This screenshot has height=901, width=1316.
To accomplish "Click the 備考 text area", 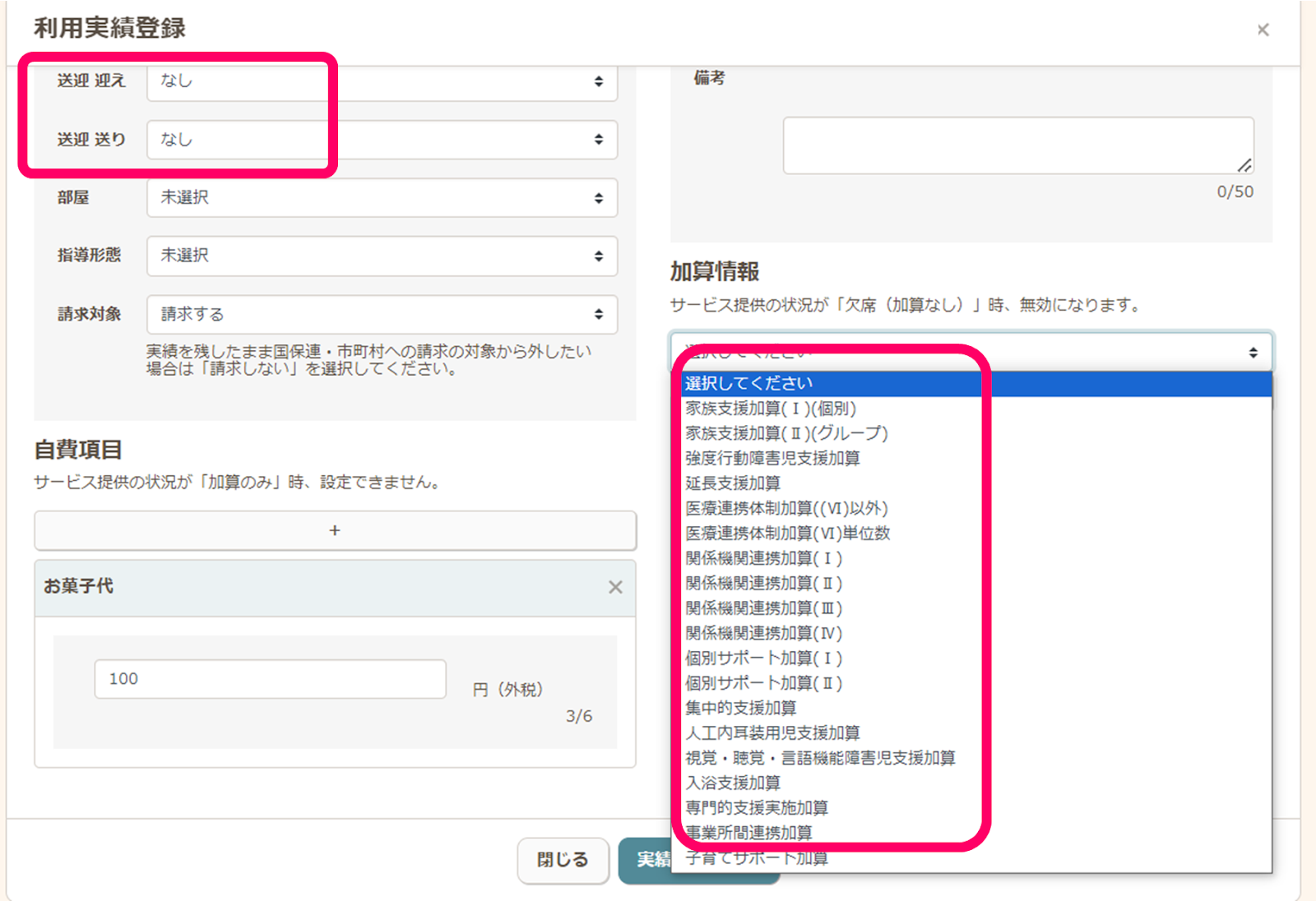I will tap(1017, 146).
